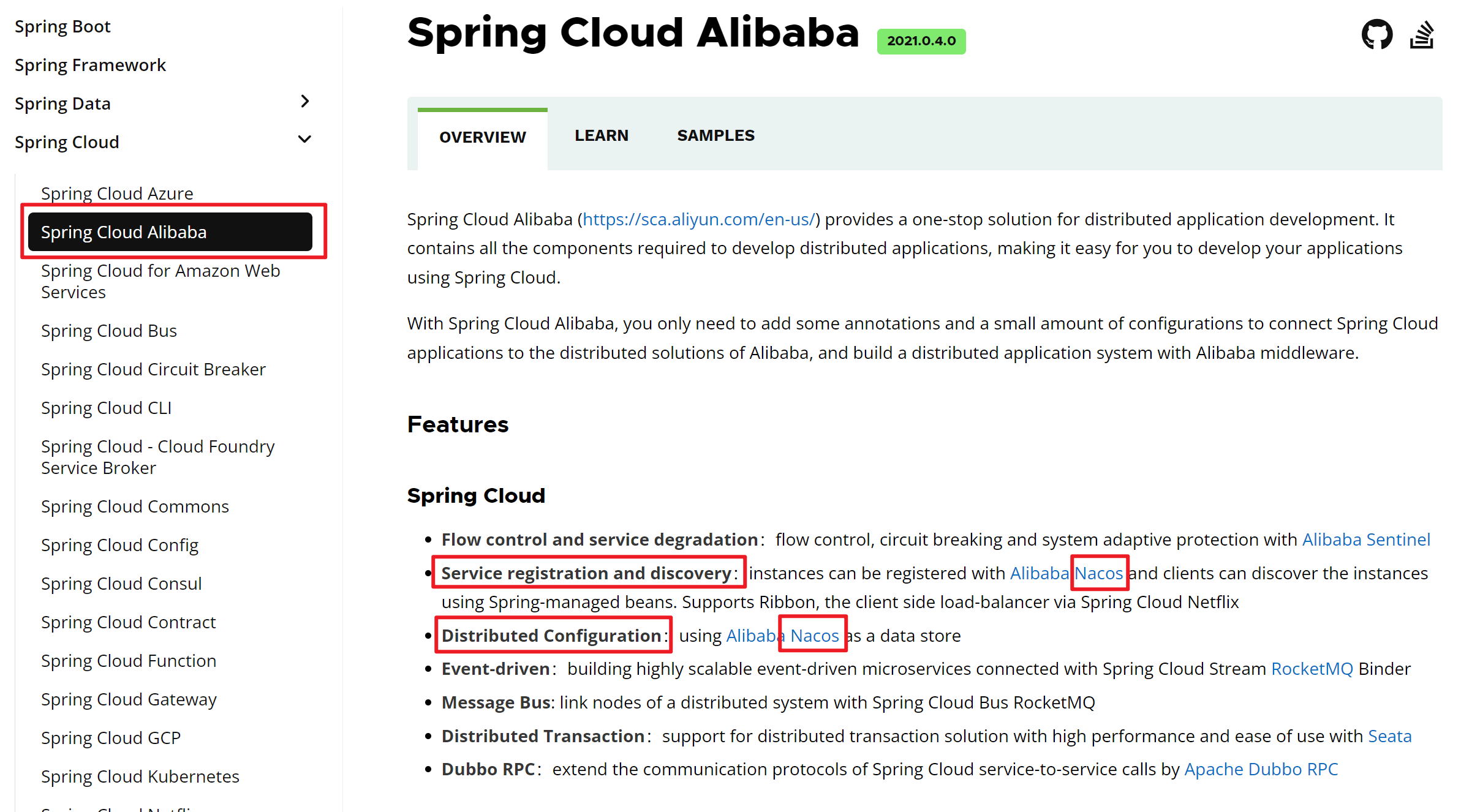Follow the sca.aliyun.com link

[x=699, y=219]
